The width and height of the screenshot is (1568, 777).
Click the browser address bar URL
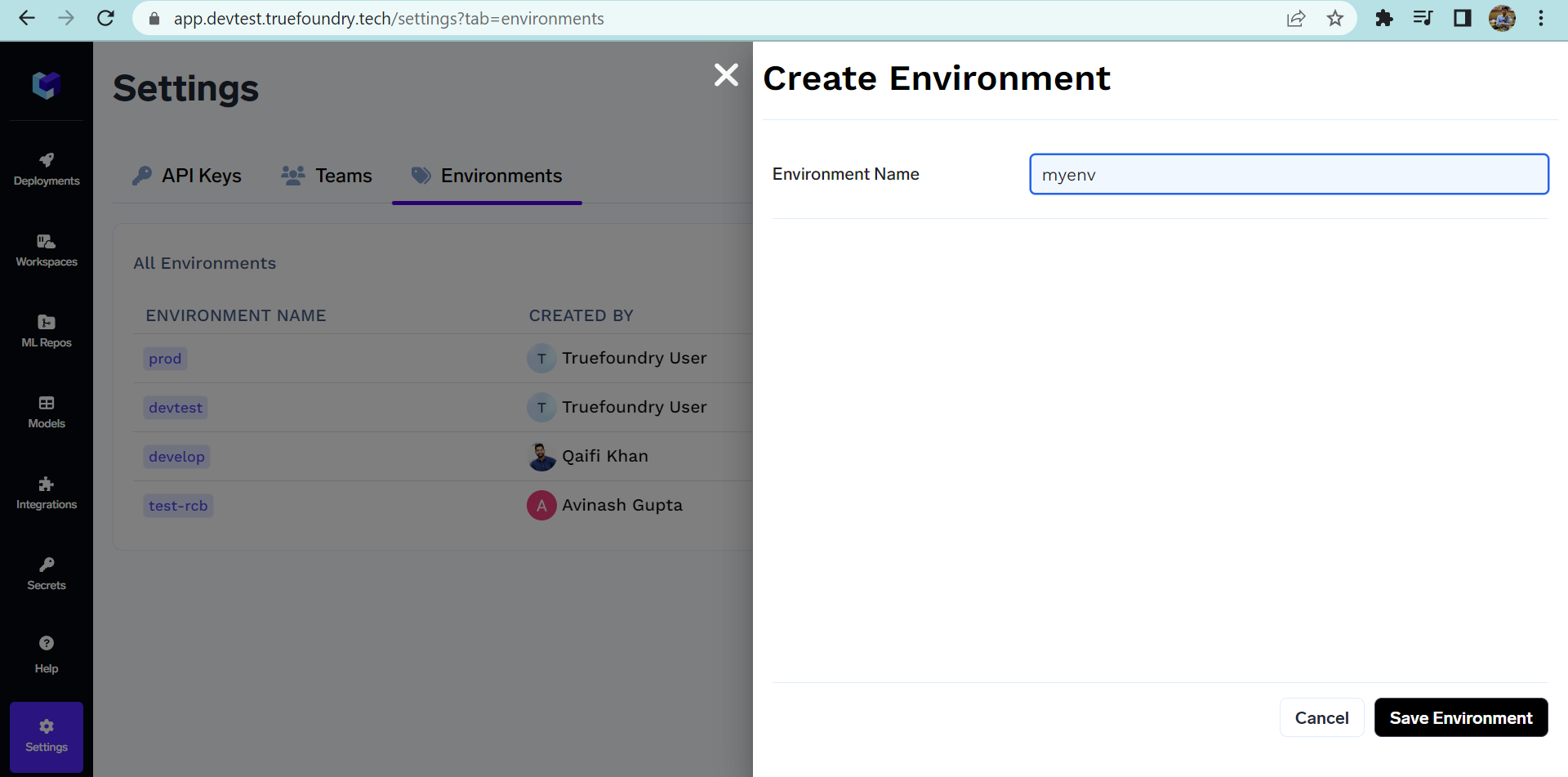coord(389,19)
